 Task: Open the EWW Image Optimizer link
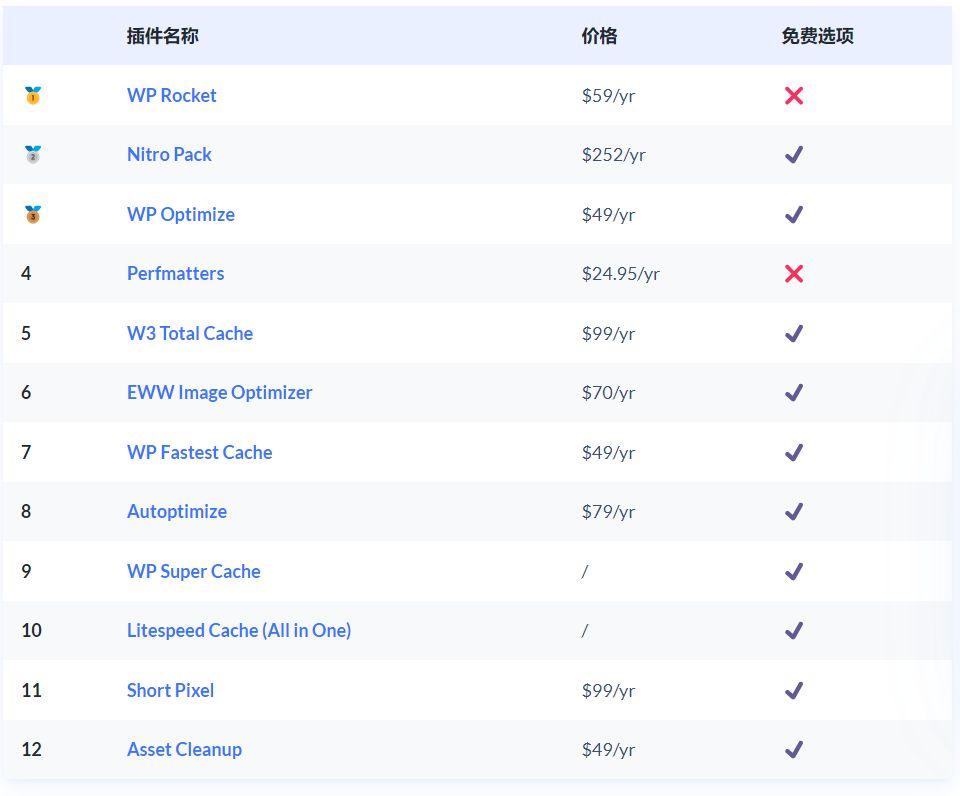click(x=219, y=392)
